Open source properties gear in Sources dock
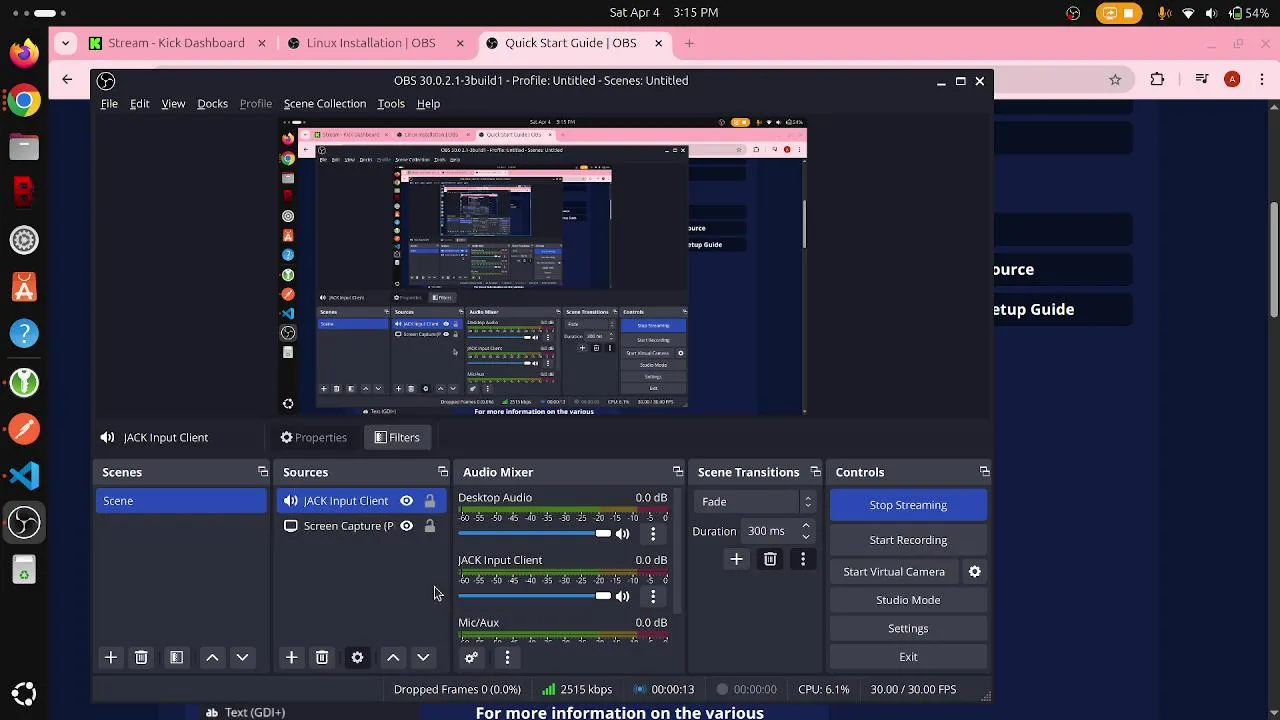Screen dimensions: 1280x720 pyautogui.click(x=357, y=657)
